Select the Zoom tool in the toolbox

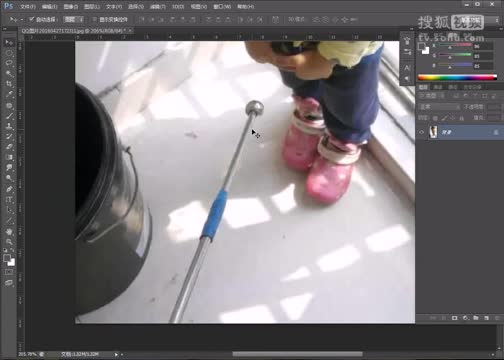click(9, 242)
